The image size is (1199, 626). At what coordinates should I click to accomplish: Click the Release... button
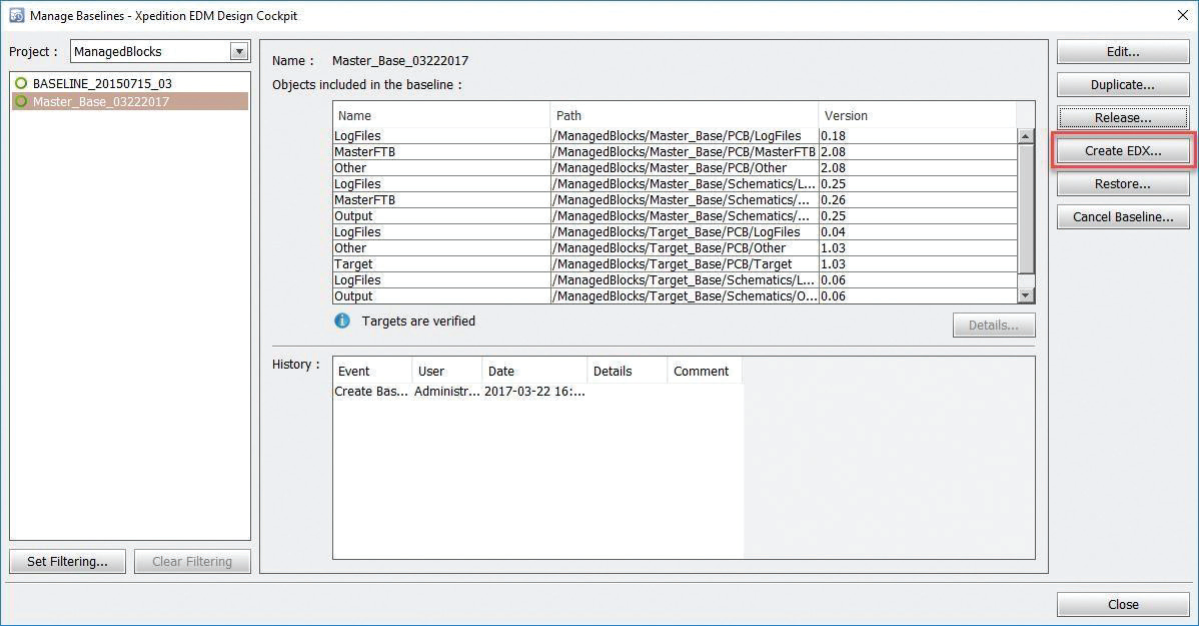1122,118
